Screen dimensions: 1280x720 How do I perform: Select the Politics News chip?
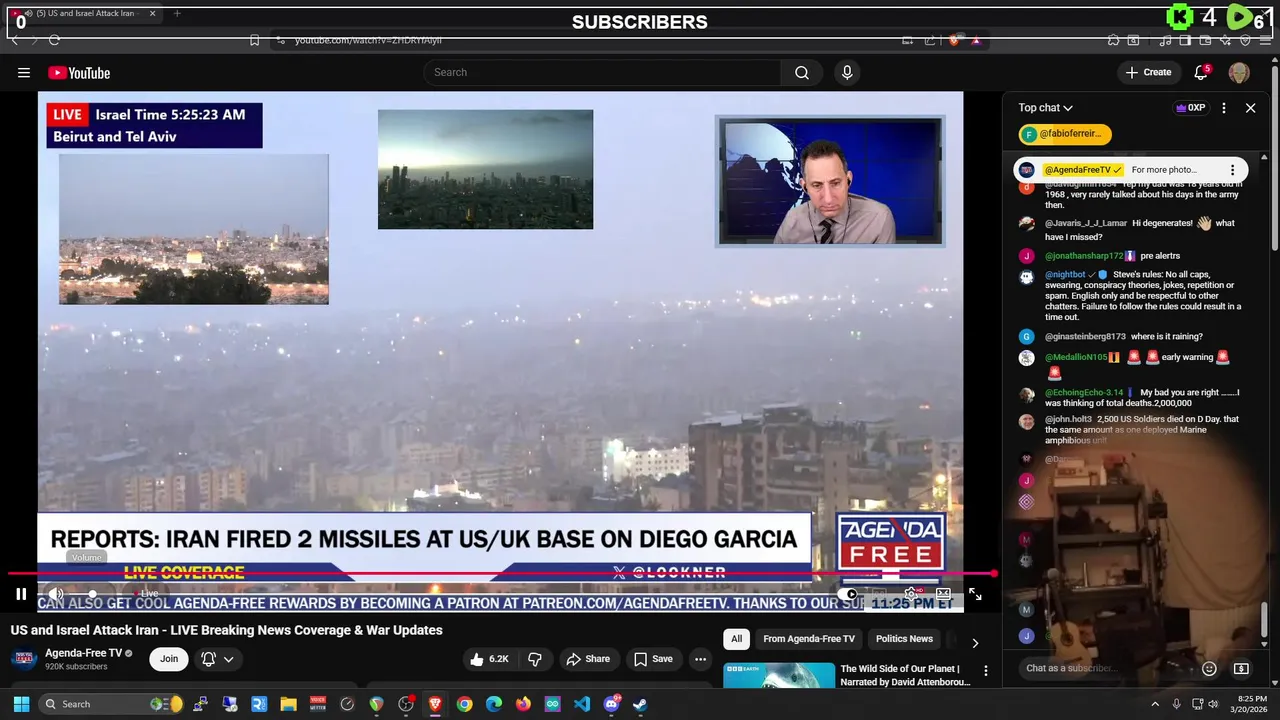coord(904,639)
